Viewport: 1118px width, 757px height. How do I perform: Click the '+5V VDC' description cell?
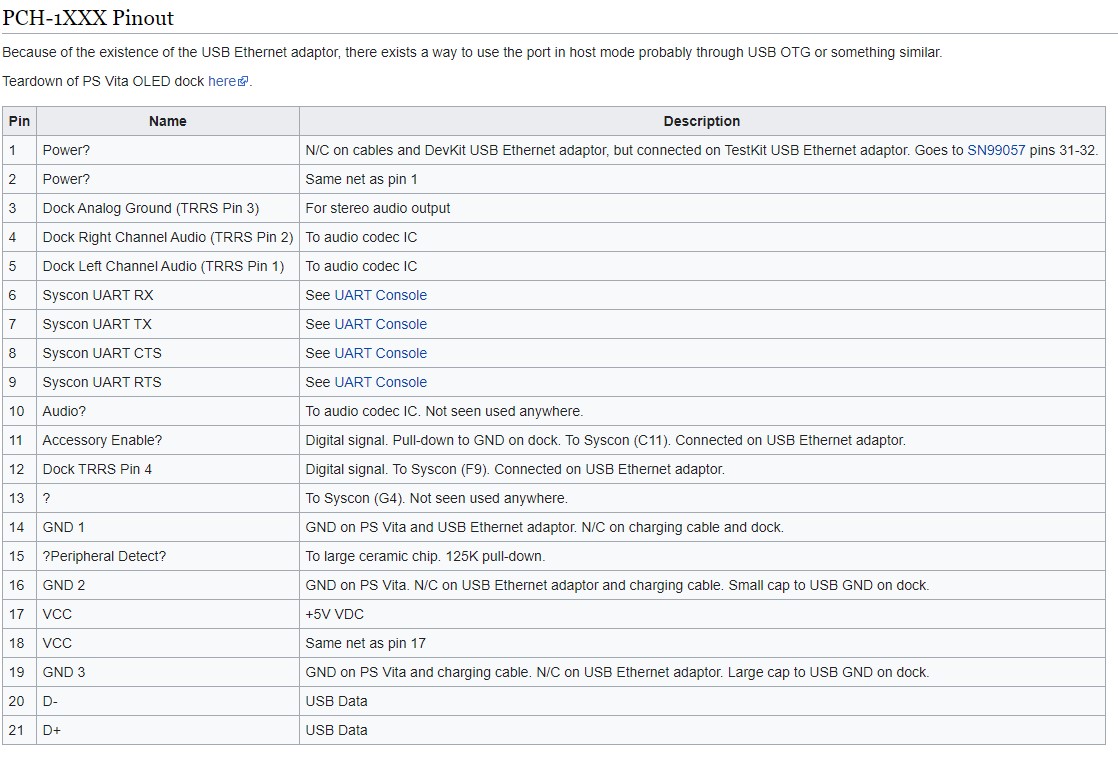click(702, 614)
